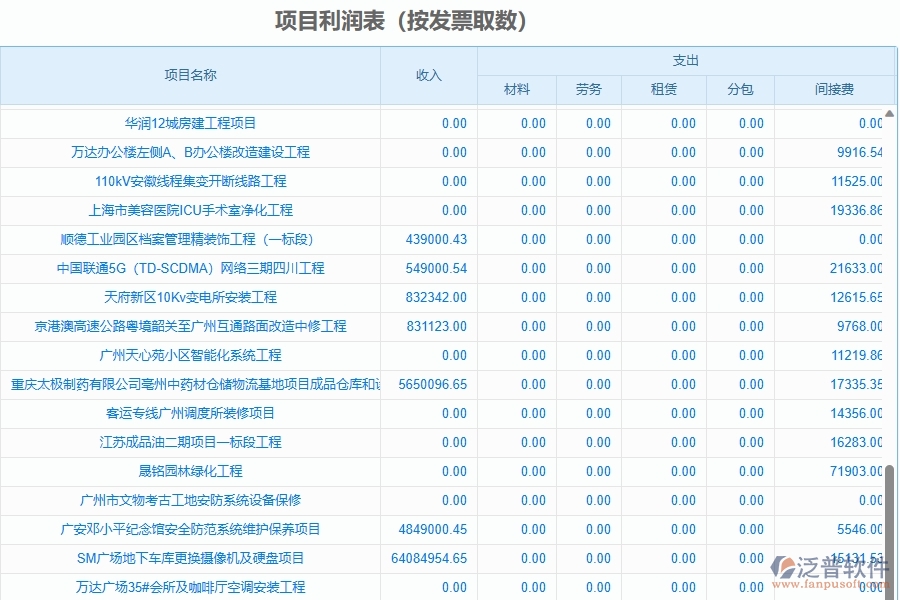
Task: Select the 项目名称 column header
Action: point(190,74)
